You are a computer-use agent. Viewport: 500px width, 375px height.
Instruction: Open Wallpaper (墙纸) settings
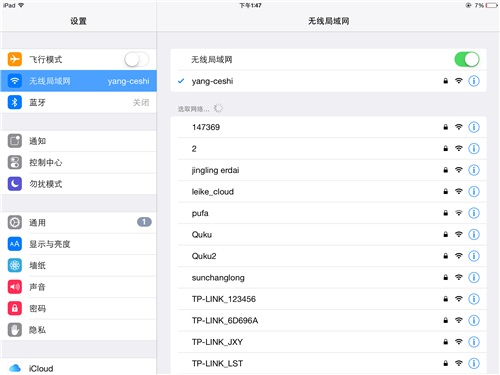tap(79, 265)
